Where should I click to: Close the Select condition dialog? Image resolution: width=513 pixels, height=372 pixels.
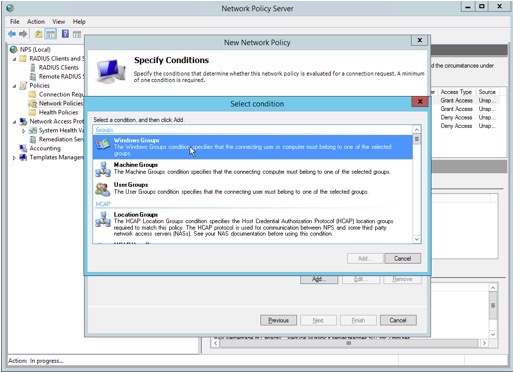[x=420, y=102]
